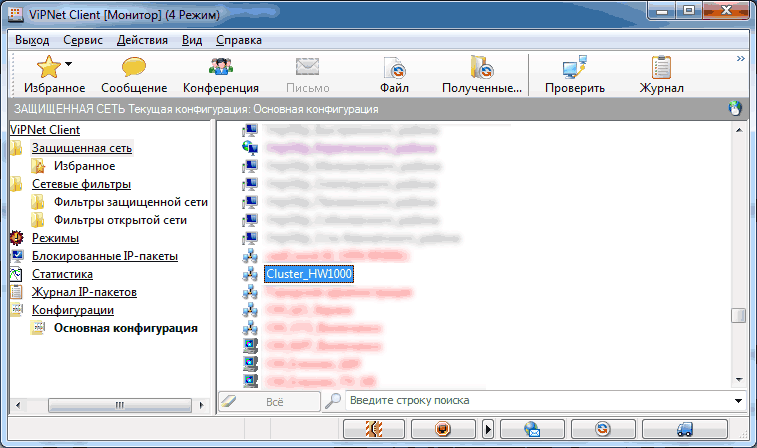Select Фильтры защищенной сети
The image size is (757, 448).
pyautogui.click(x=131, y=202)
